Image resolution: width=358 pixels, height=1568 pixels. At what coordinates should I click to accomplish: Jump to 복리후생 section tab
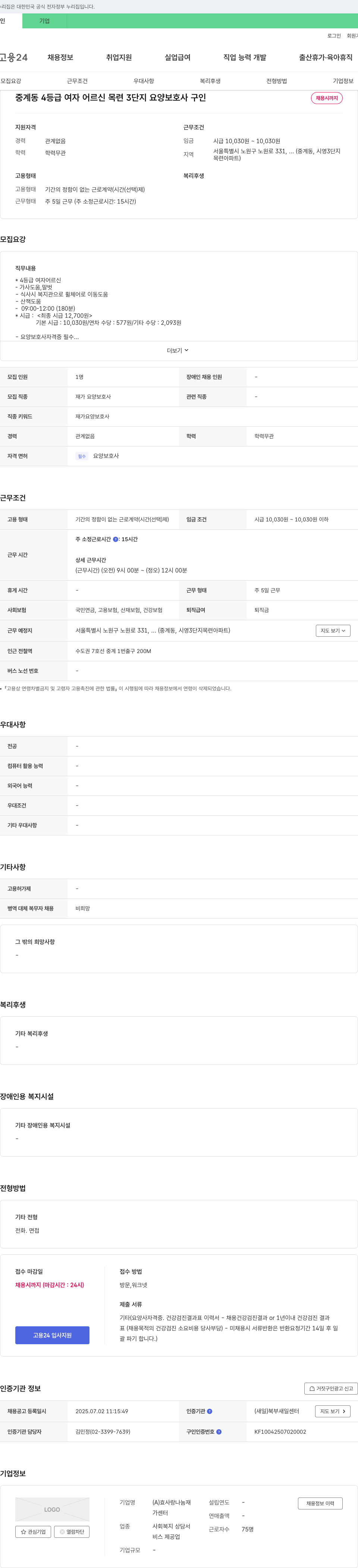click(210, 81)
